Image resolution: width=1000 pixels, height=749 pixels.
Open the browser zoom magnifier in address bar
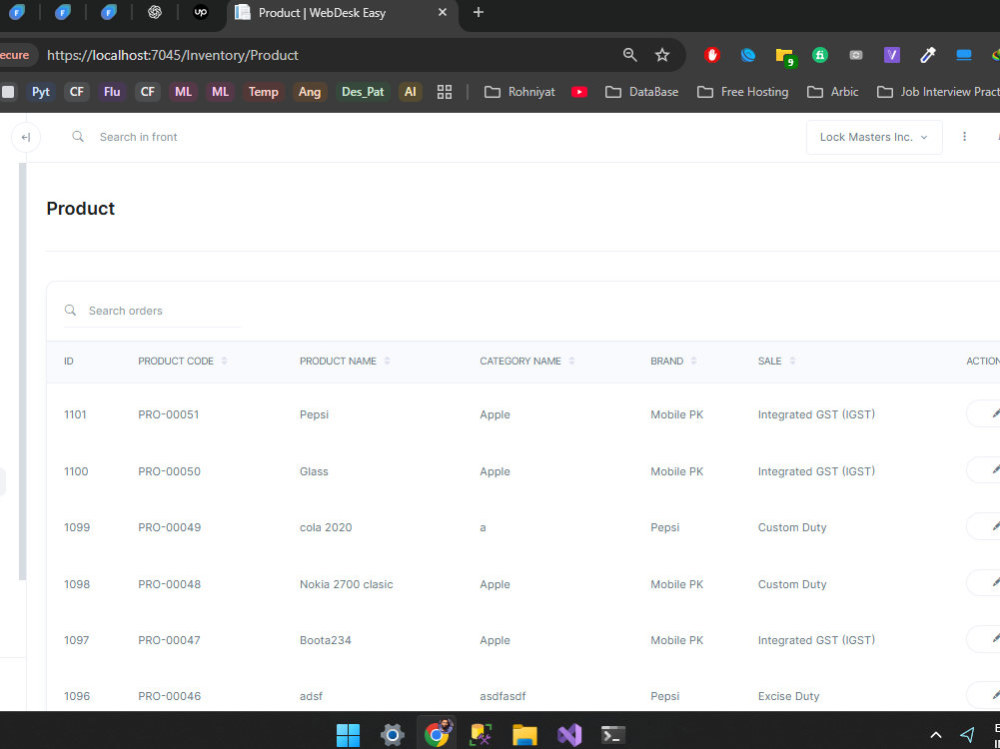(630, 55)
